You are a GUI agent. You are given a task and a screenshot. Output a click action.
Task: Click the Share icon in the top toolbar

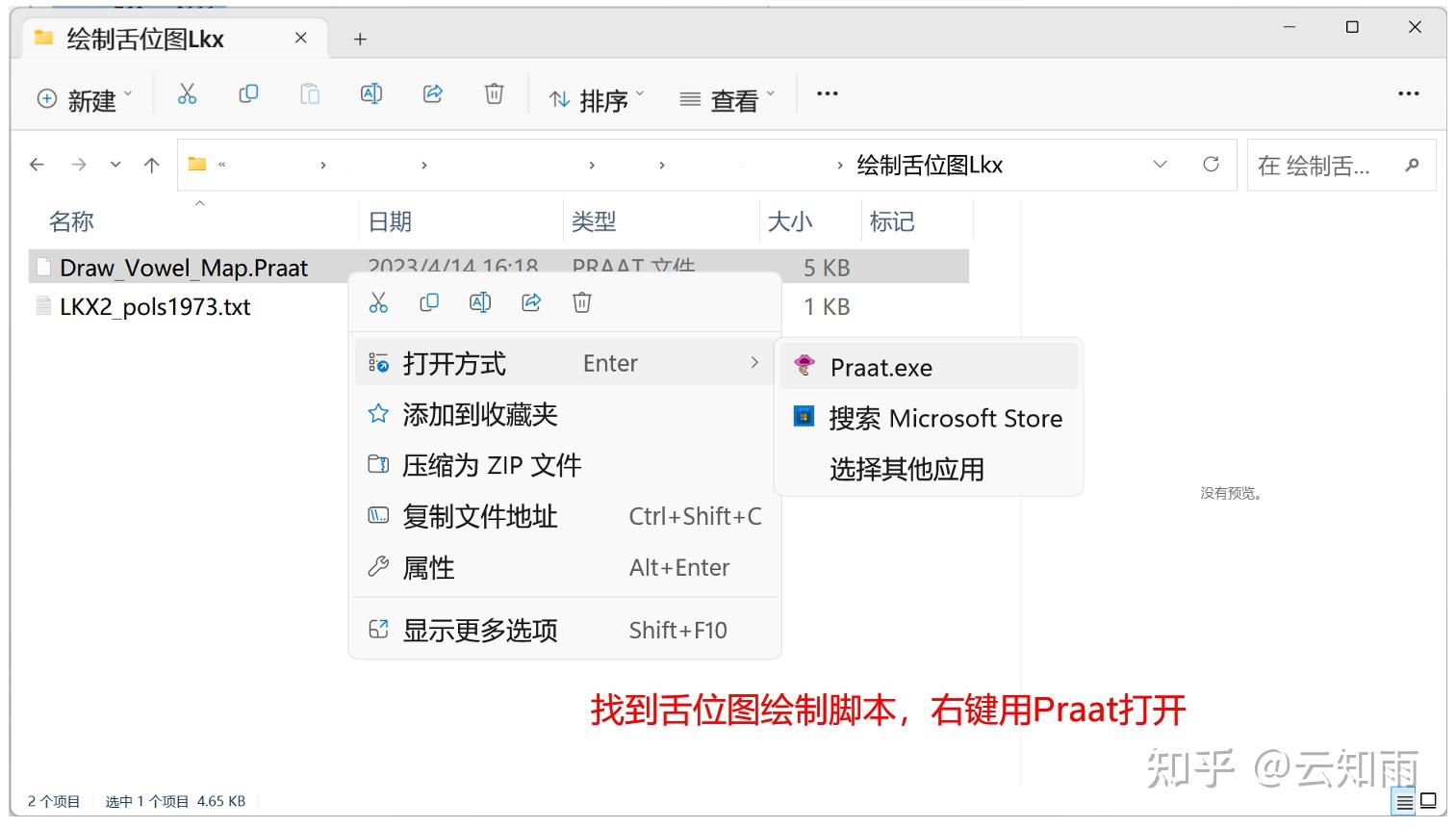tap(433, 93)
